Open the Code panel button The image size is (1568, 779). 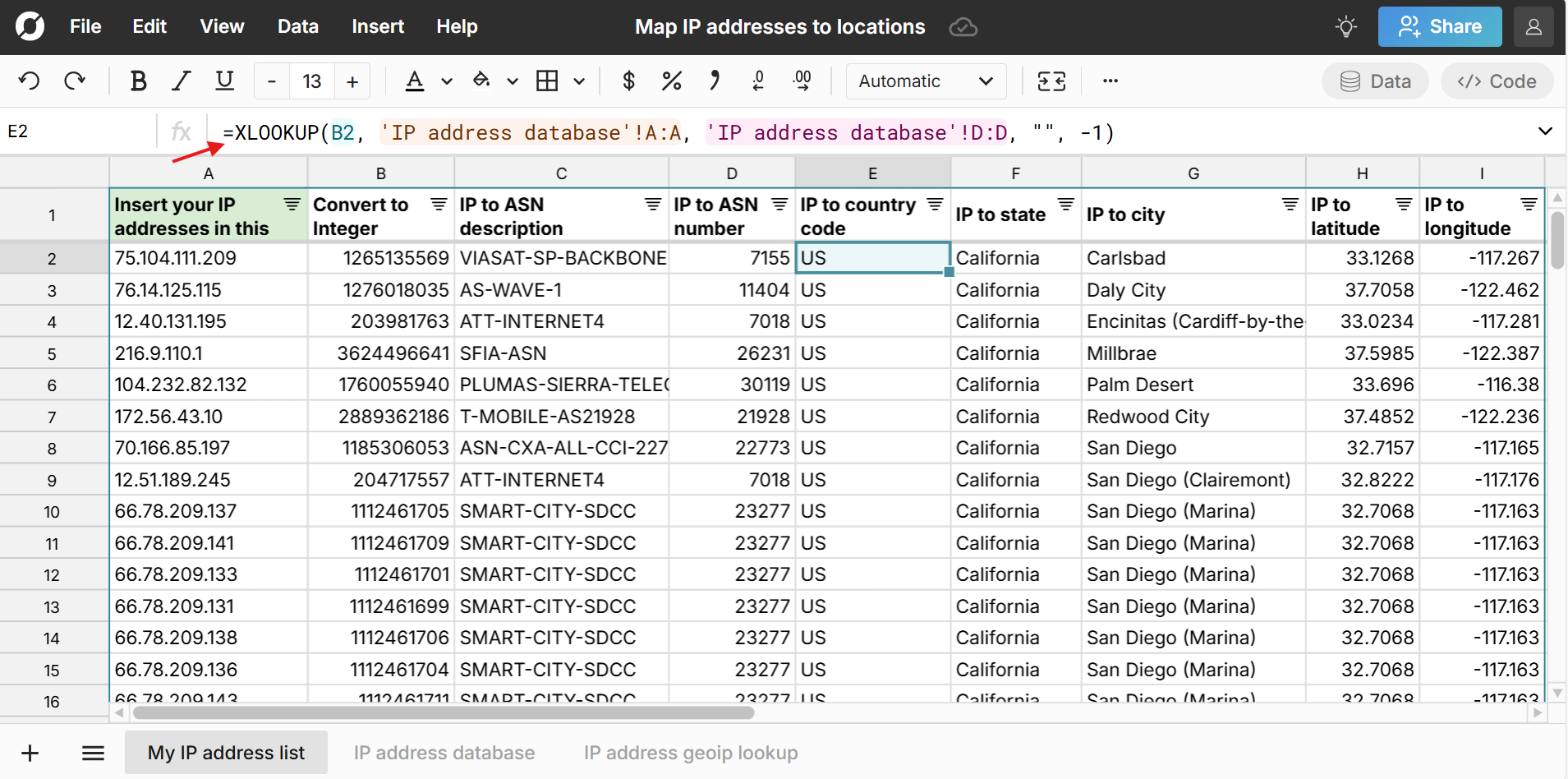(x=1496, y=81)
